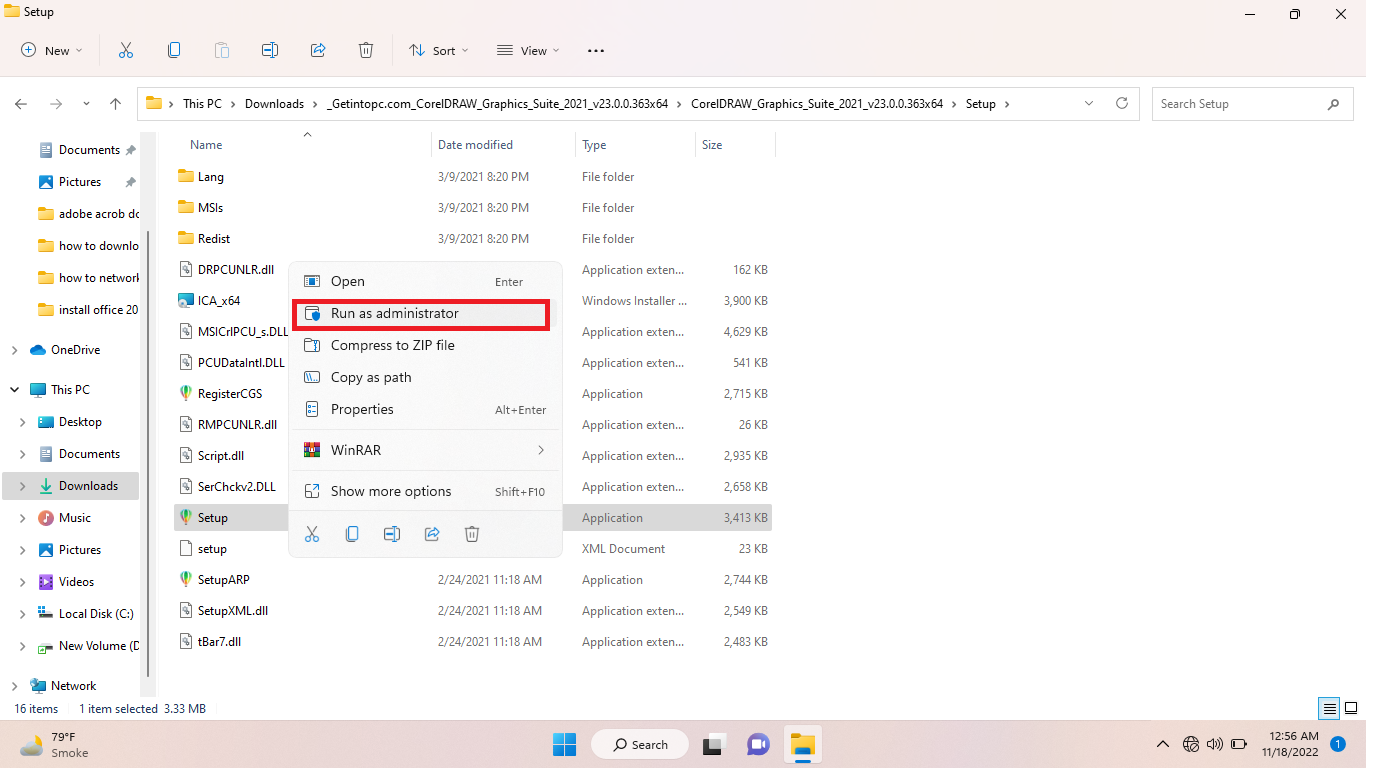Choose Compress to ZIP file
1376x782 pixels.
pyautogui.click(x=425, y=345)
